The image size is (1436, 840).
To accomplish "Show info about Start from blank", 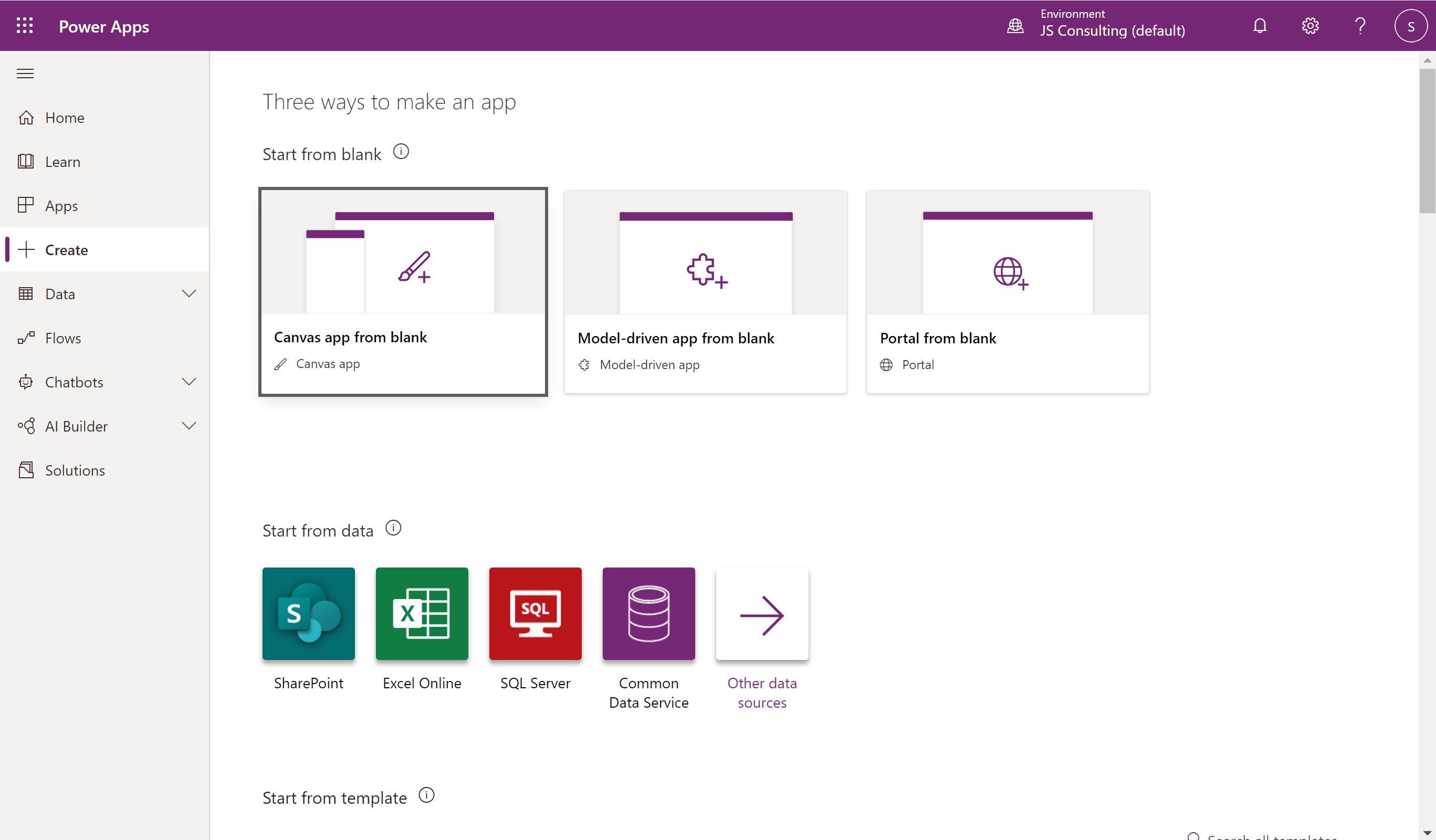I will point(401,151).
